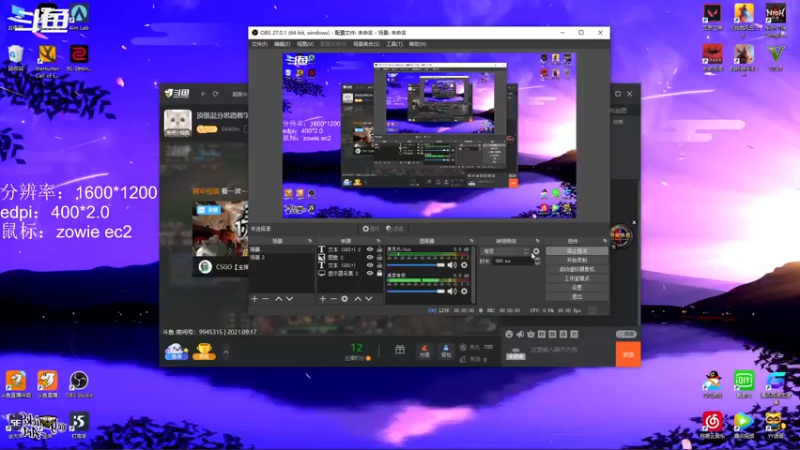
Task: Click the megaphone icon in Douyu chat toolbar
Action: [x=520, y=334]
